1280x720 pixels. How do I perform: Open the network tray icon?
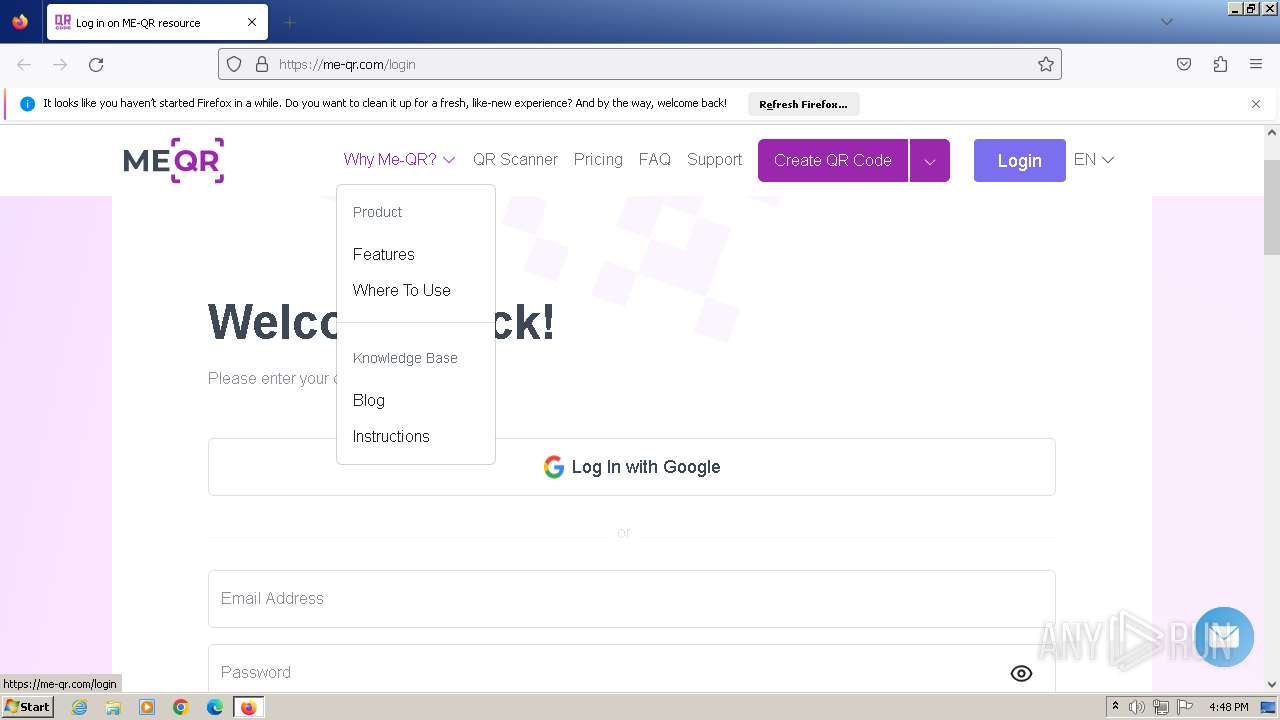(x=1161, y=707)
